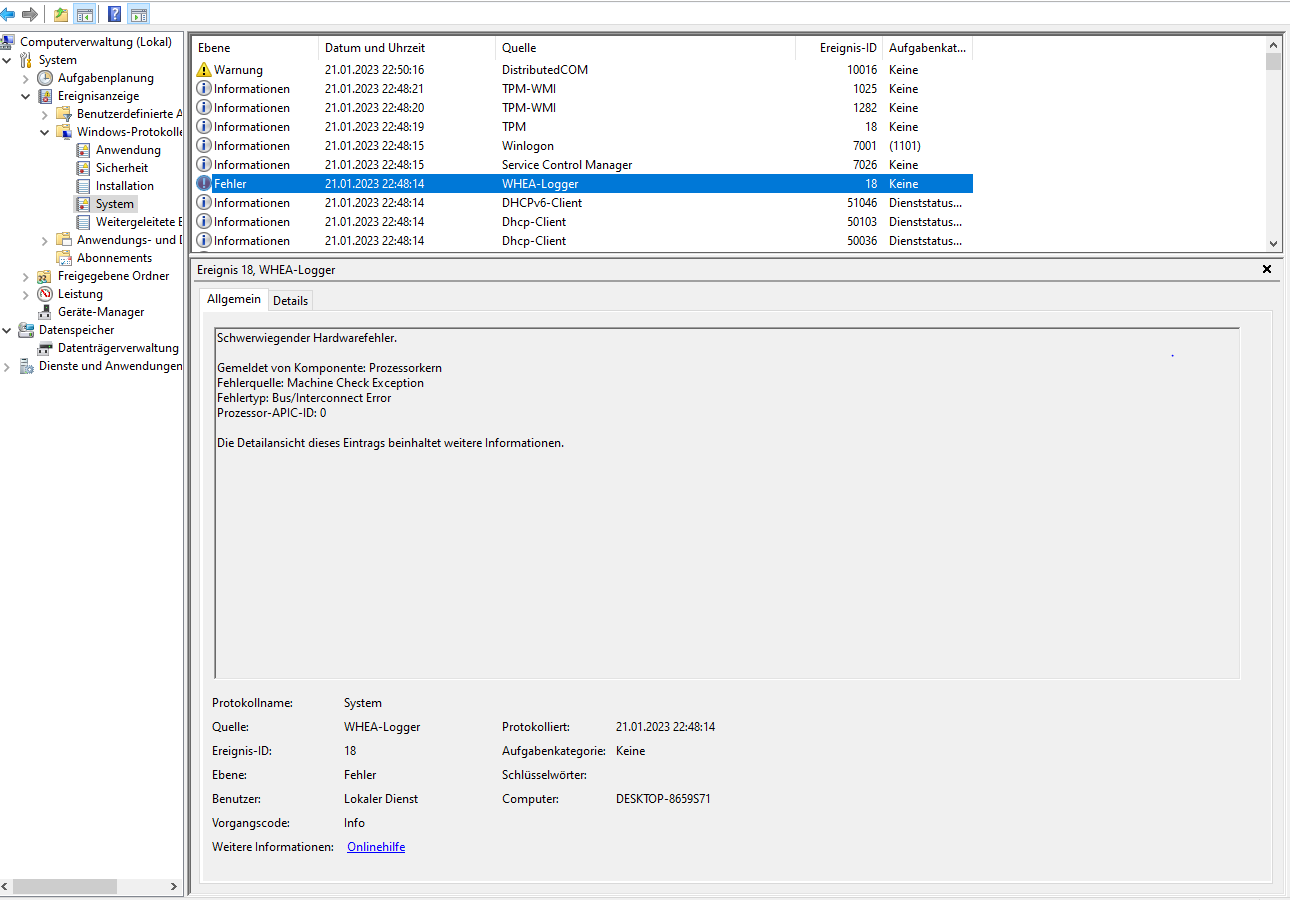The image size is (1290, 900).
Task: Select the TPM-WMI event with ID 1282
Action: (x=582, y=108)
